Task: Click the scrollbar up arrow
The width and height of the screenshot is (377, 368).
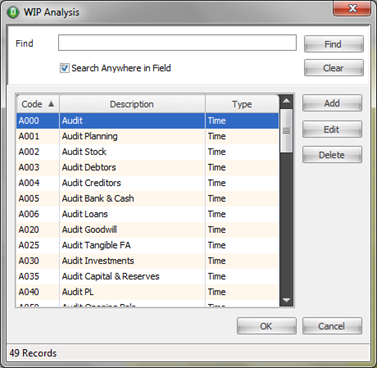Action: (286, 101)
